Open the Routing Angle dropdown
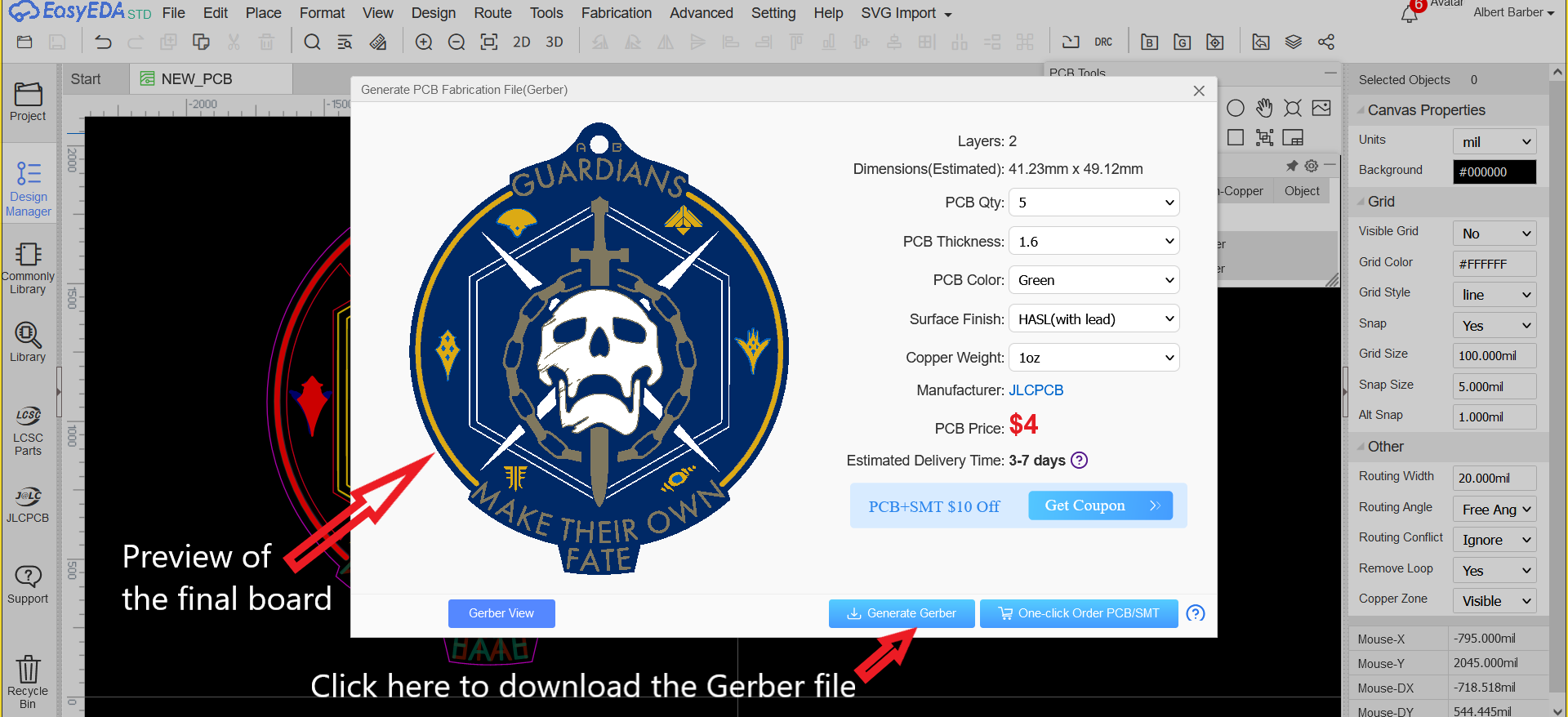This screenshot has width=1568, height=717. 1494,510
